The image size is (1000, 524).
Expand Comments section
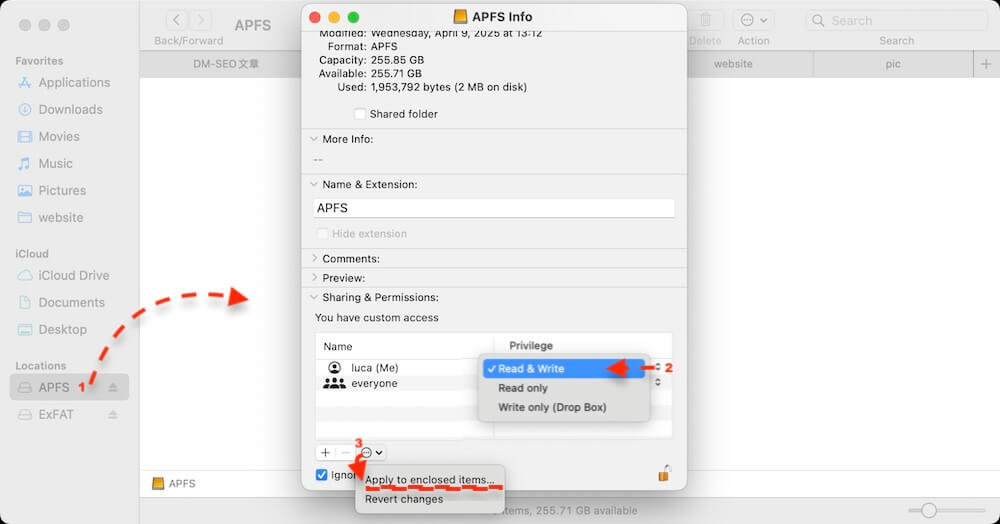coord(314,259)
